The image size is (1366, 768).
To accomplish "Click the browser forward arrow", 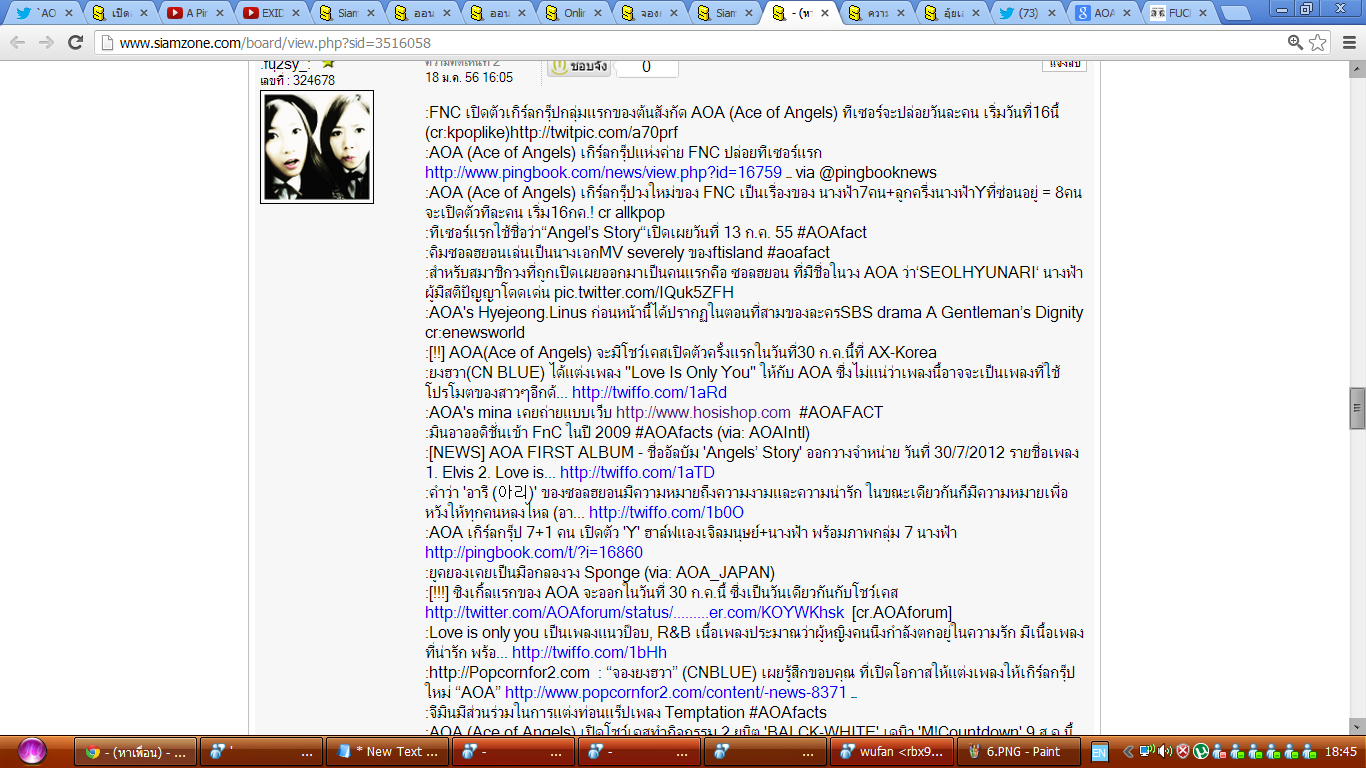I will click(x=46, y=42).
